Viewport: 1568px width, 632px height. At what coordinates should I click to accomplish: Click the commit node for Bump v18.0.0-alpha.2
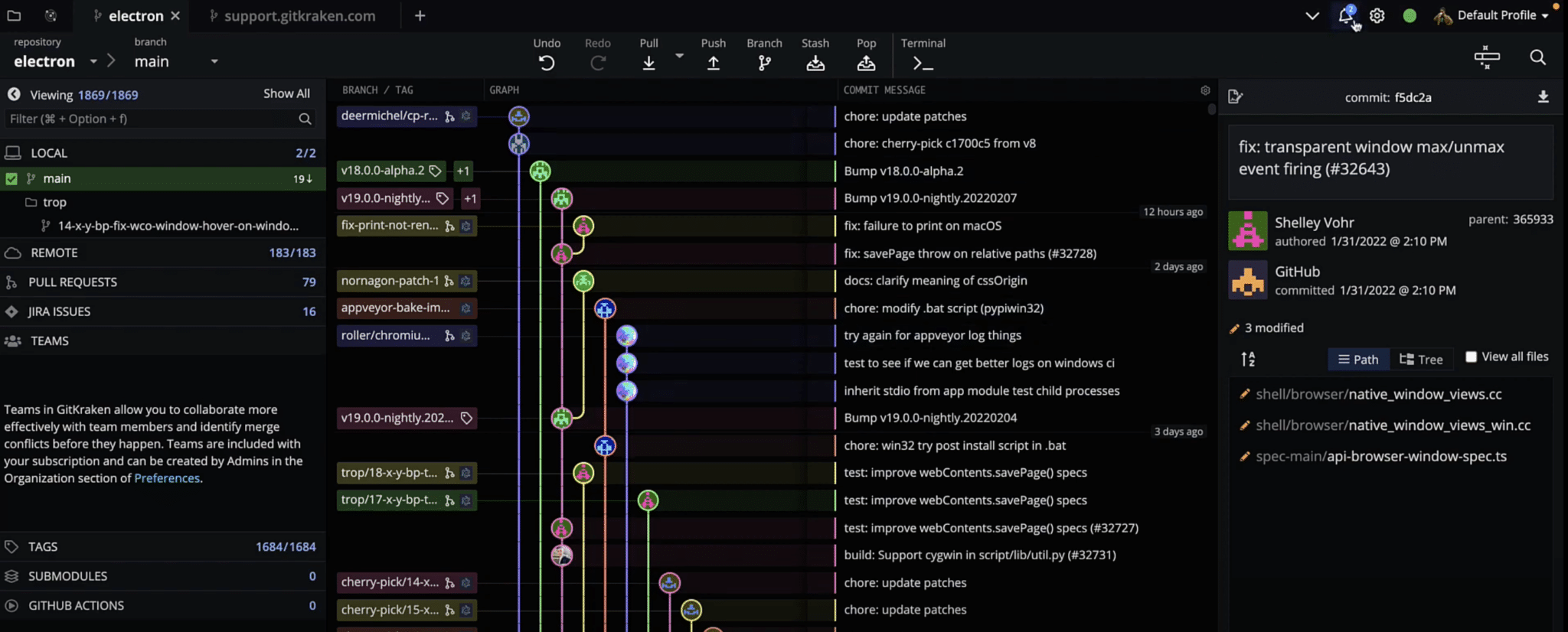540,171
